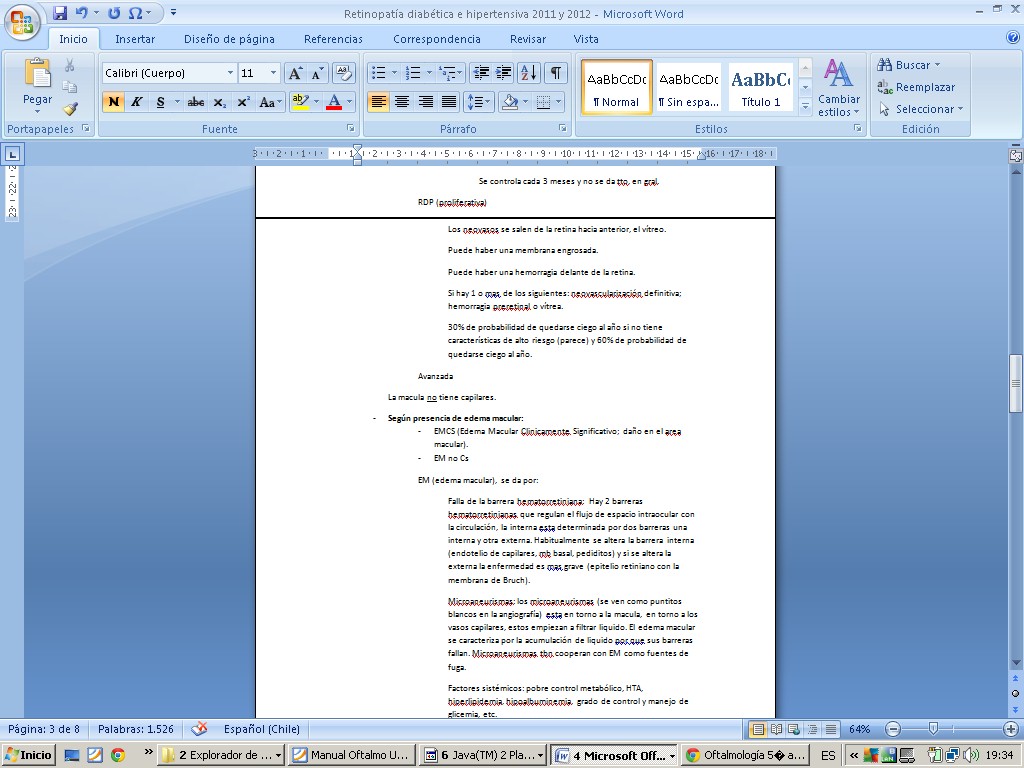Switch to the Insertar ribbon tab
This screenshot has width=1024, height=768.
135,39
